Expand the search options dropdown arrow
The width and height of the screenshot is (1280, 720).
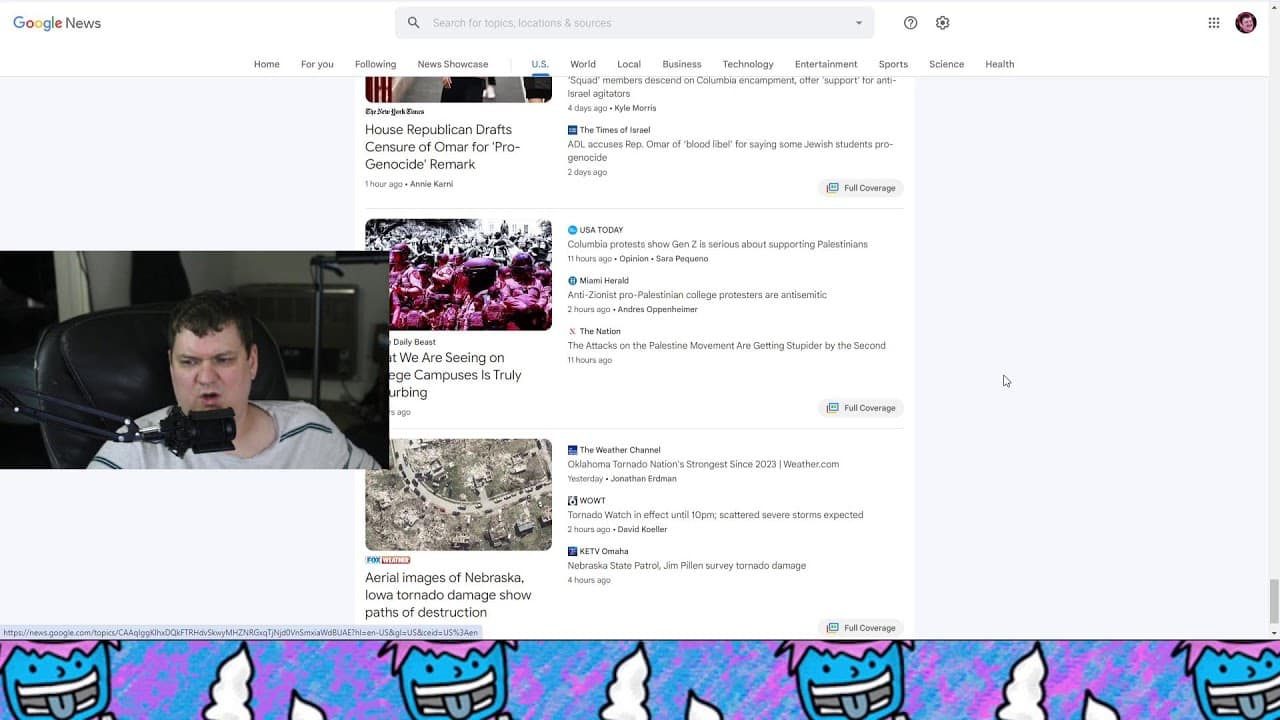[858, 23]
